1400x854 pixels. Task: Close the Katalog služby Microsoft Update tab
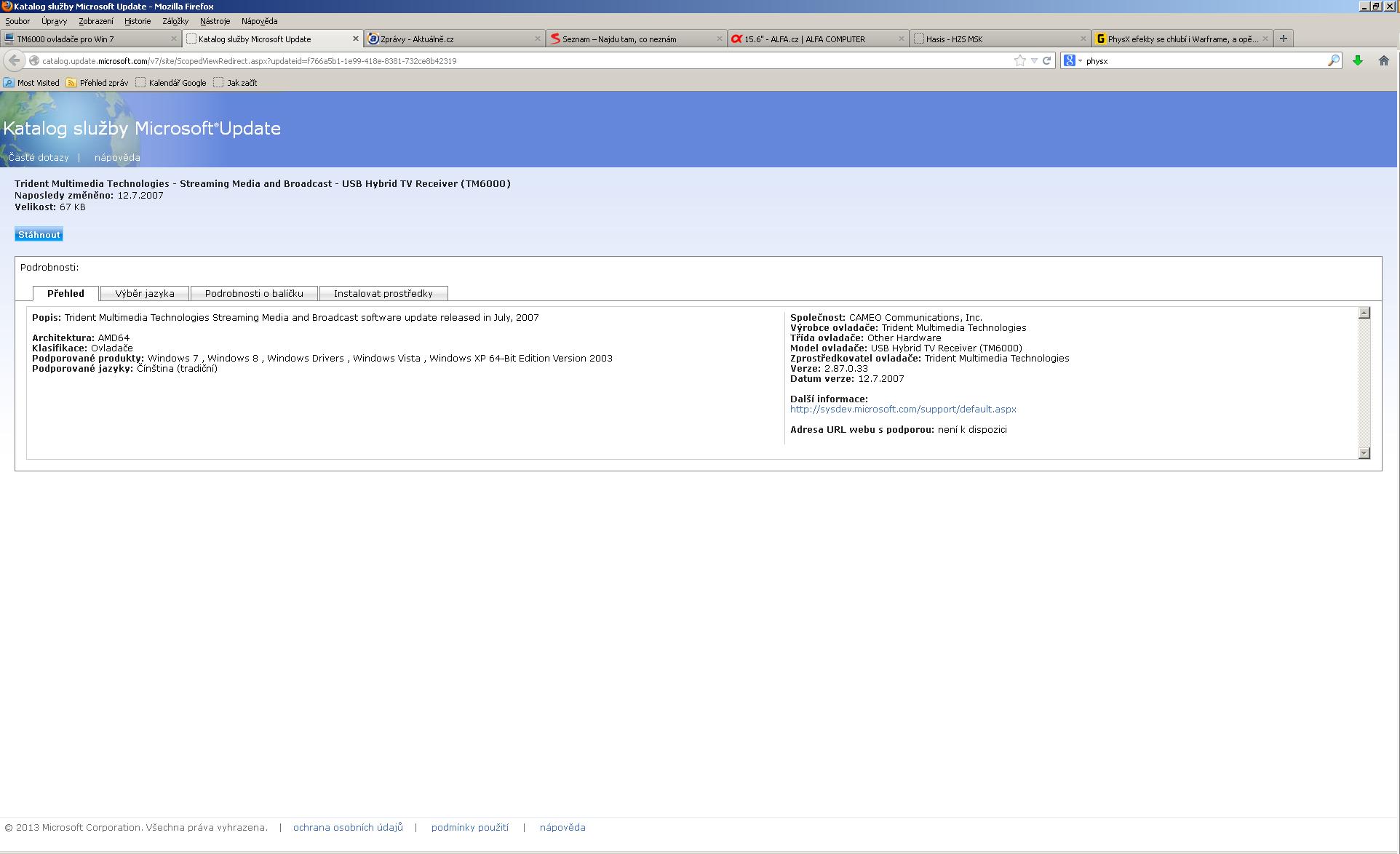click(x=356, y=39)
